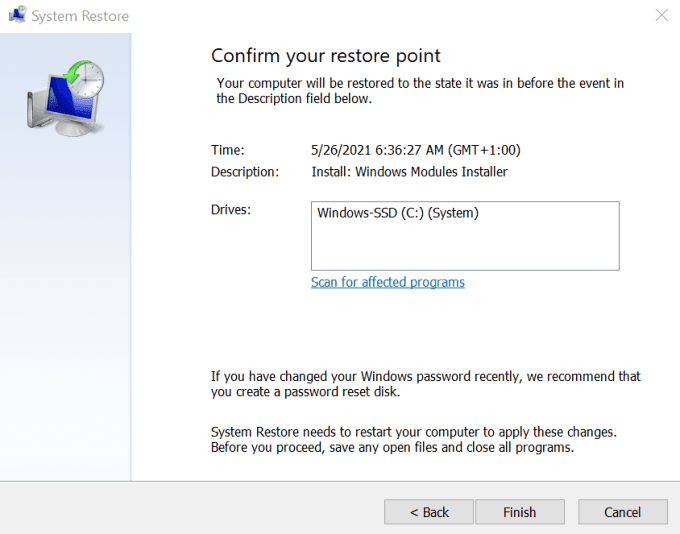Close the System Restore dialog window
This screenshot has height=534, width=680.
(661, 16)
